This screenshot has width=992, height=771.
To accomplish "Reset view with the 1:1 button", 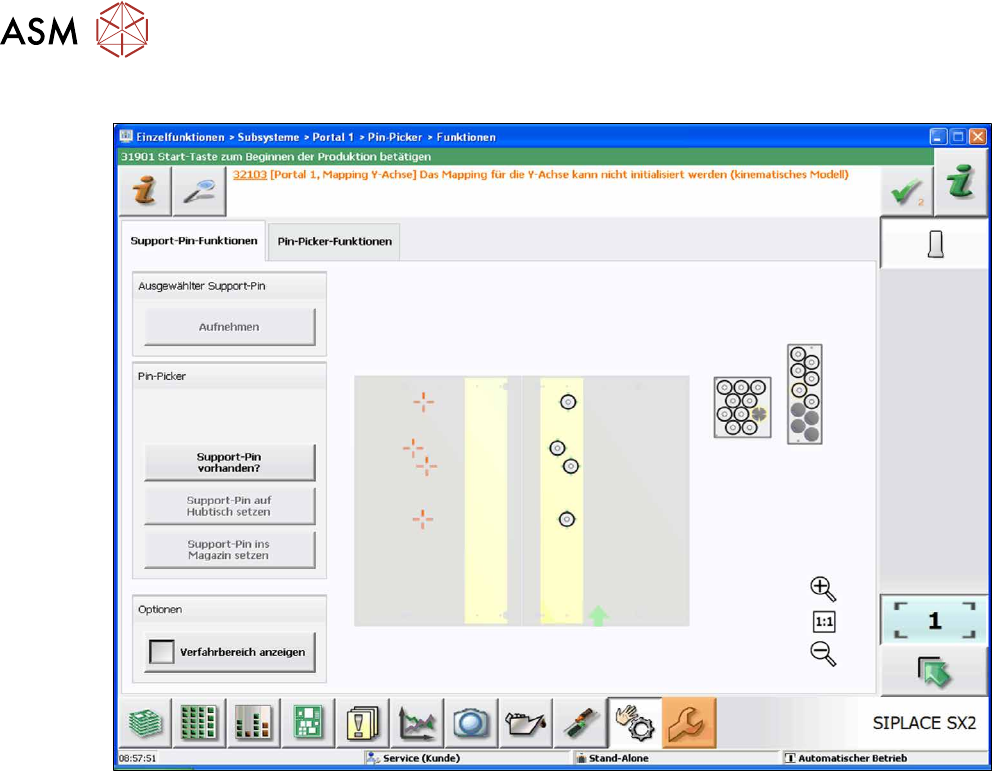I will [824, 622].
